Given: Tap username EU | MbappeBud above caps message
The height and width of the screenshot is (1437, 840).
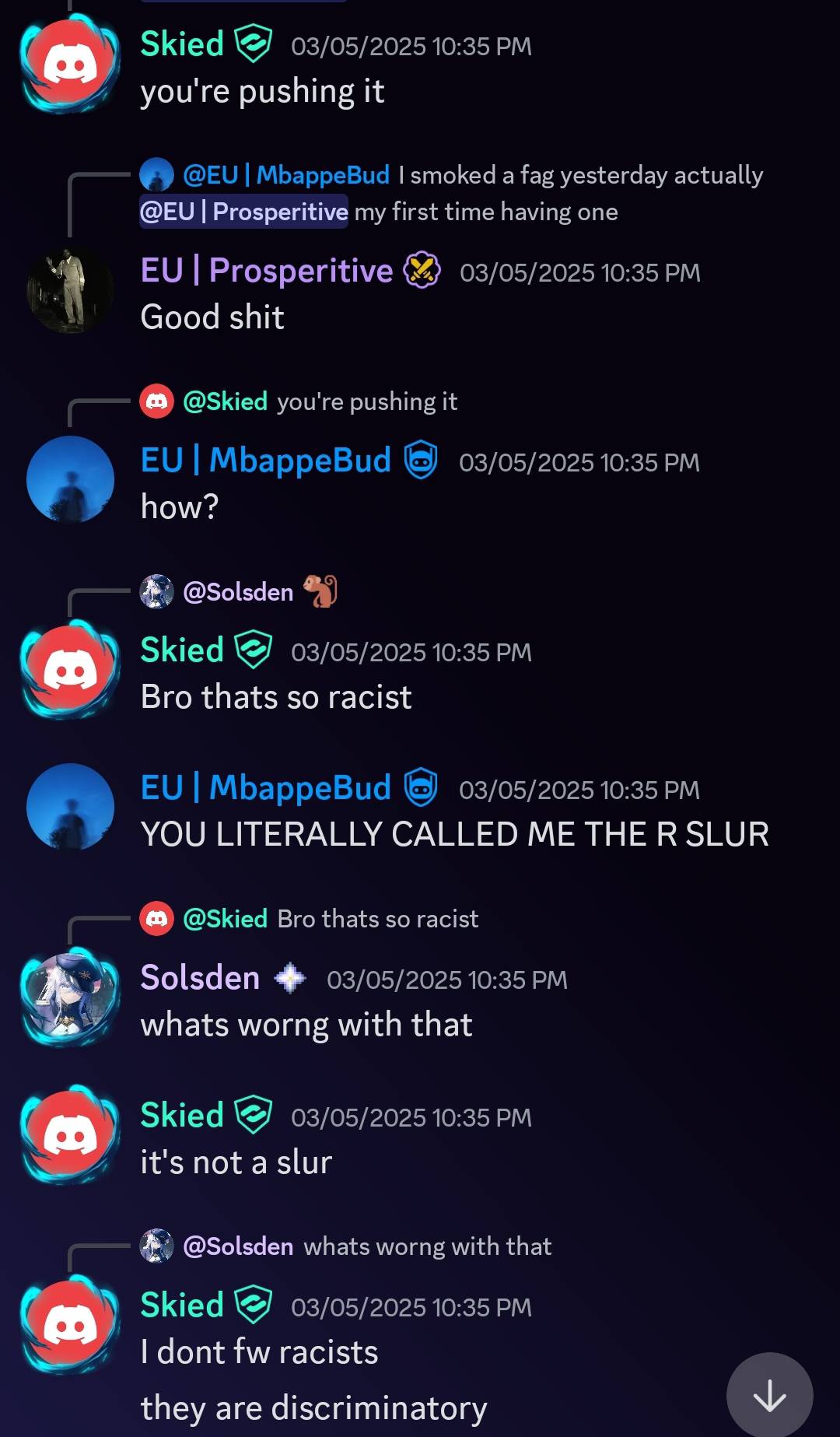Looking at the screenshot, I should click(266, 788).
